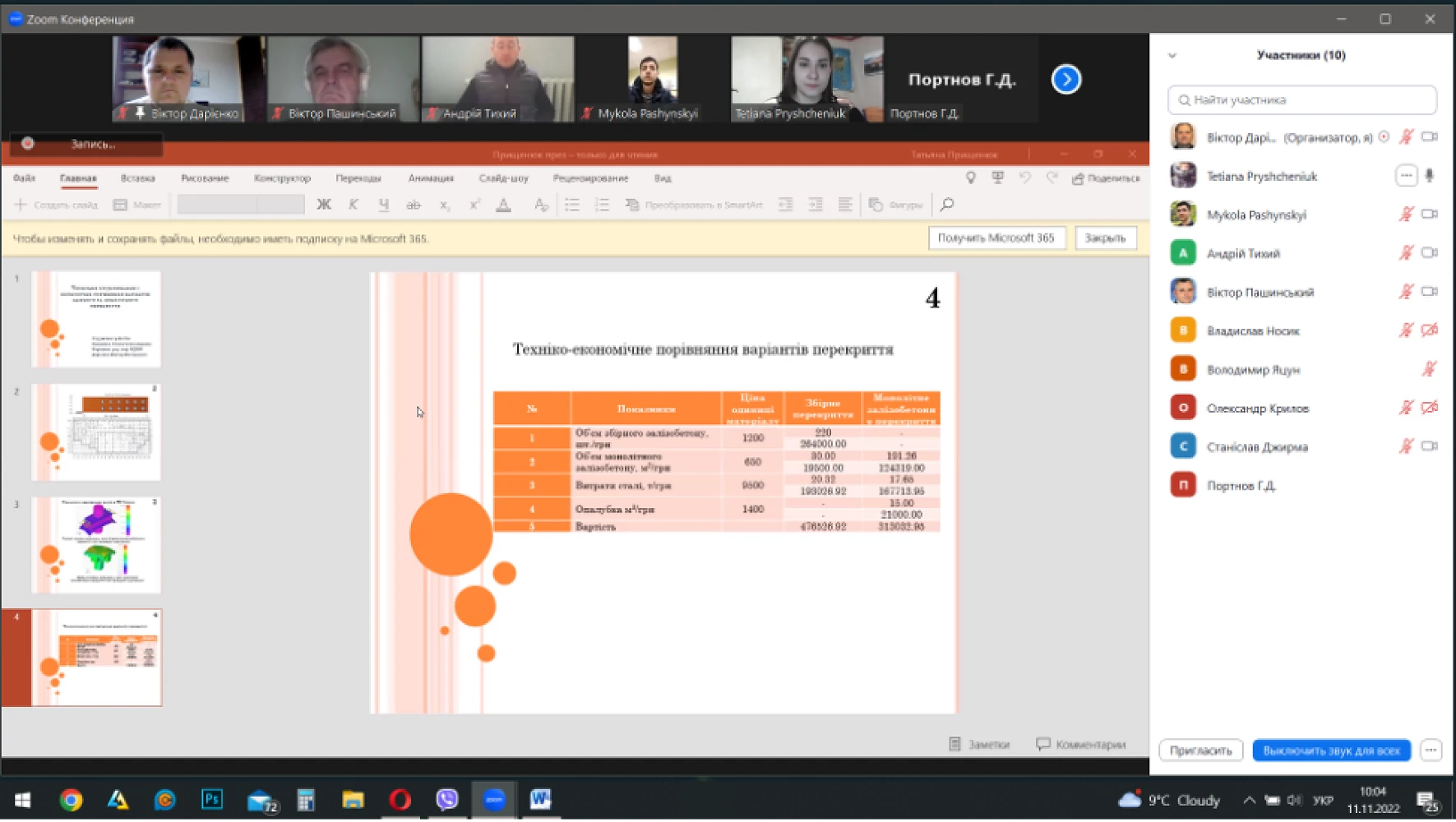Click the superscript formatting icon
This screenshot has width=1456, height=822.
(x=474, y=205)
